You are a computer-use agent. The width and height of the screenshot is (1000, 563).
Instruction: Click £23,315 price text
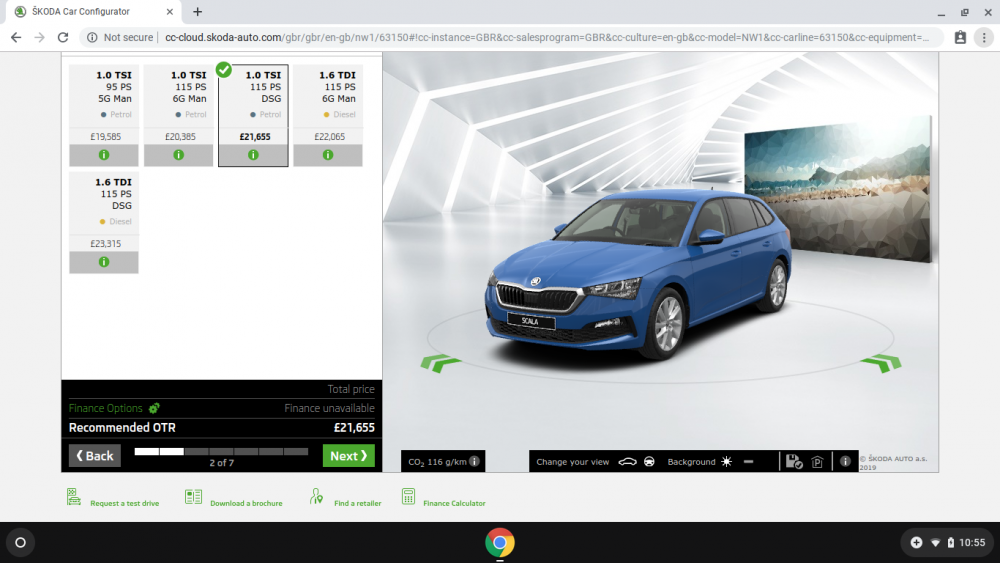[x=105, y=244]
